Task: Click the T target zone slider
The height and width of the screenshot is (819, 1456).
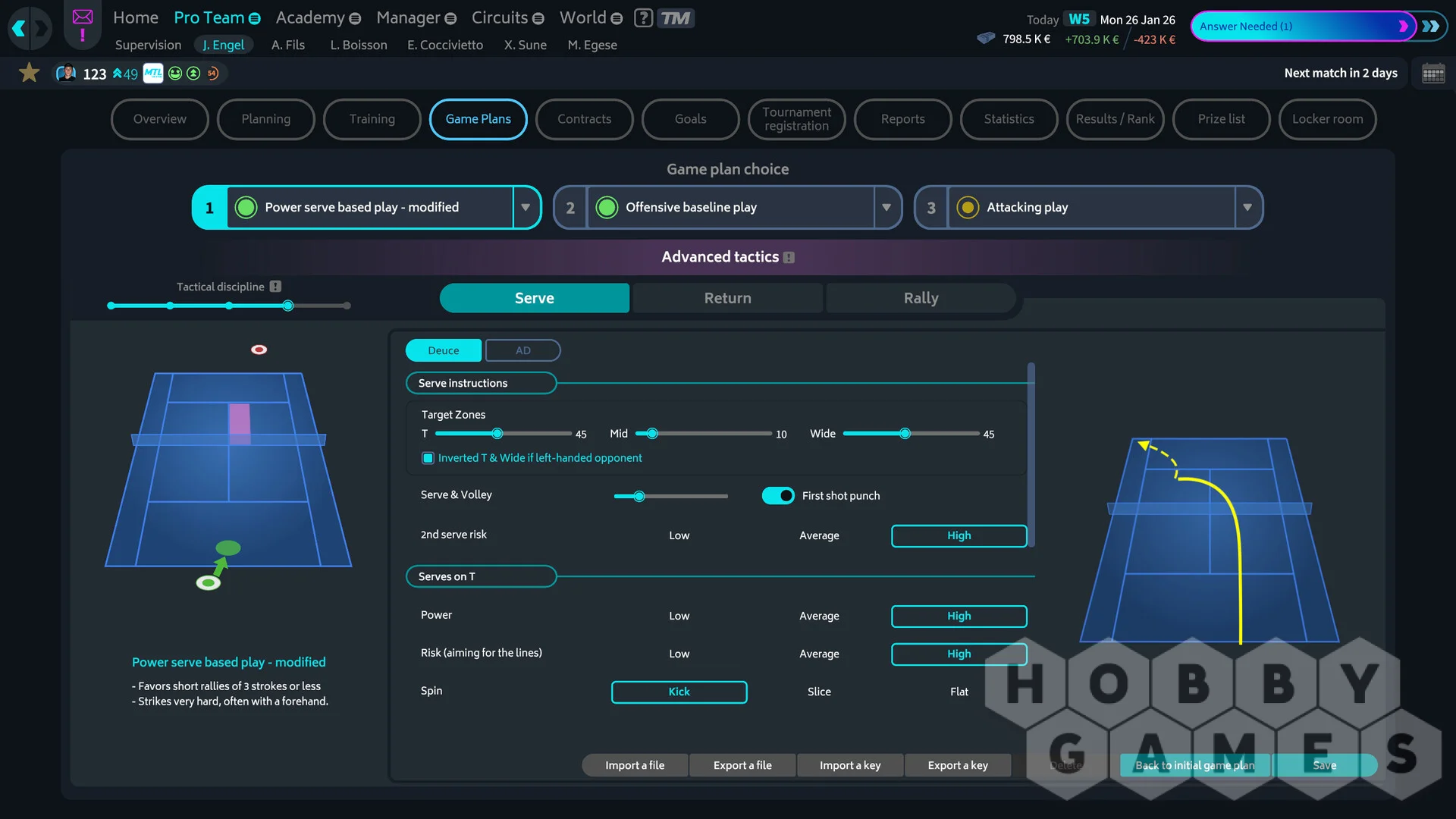Action: [x=504, y=434]
